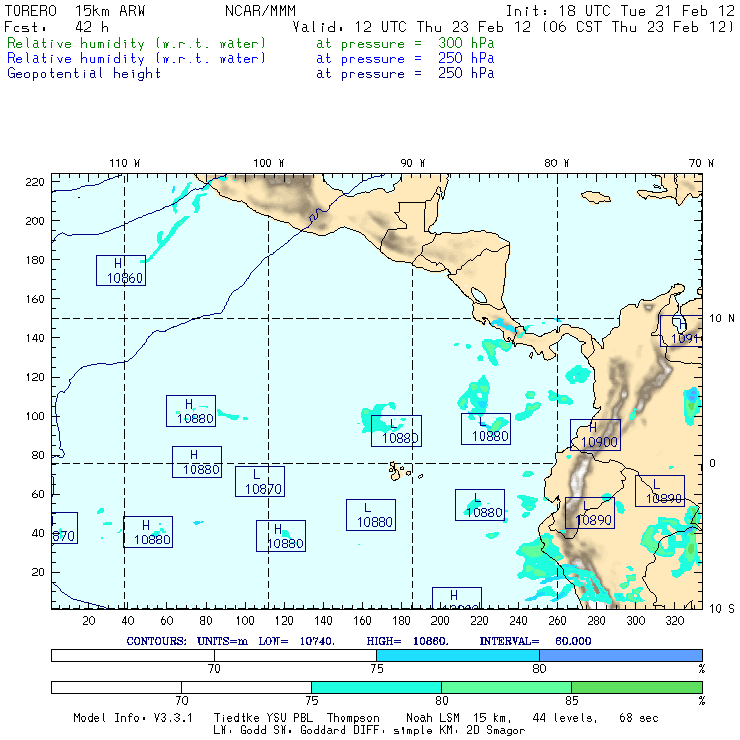Click the 'H 10860' high-height box
Viewport: 740px width, 740px height.
click(x=121, y=270)
